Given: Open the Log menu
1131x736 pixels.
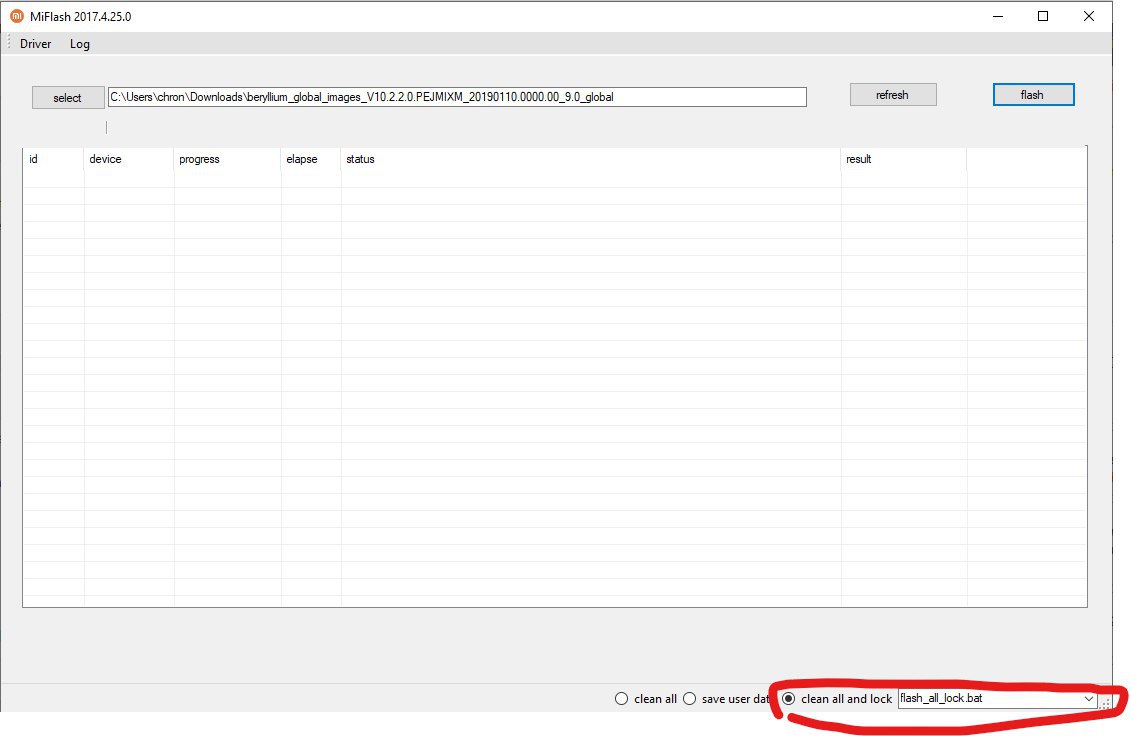Looking at the screenshot, I should pos(79,44).
